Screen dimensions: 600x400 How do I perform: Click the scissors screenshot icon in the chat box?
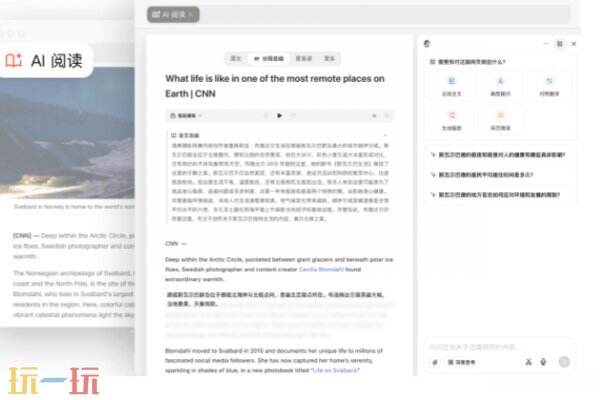click(x=528, y=362)
